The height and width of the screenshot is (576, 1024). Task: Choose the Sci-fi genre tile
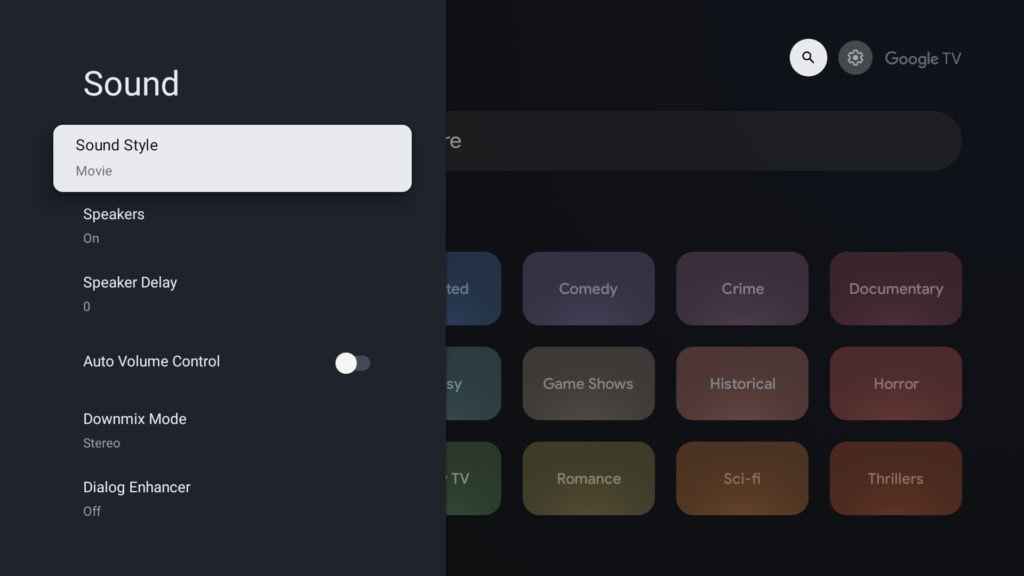(x=742, y=479)
